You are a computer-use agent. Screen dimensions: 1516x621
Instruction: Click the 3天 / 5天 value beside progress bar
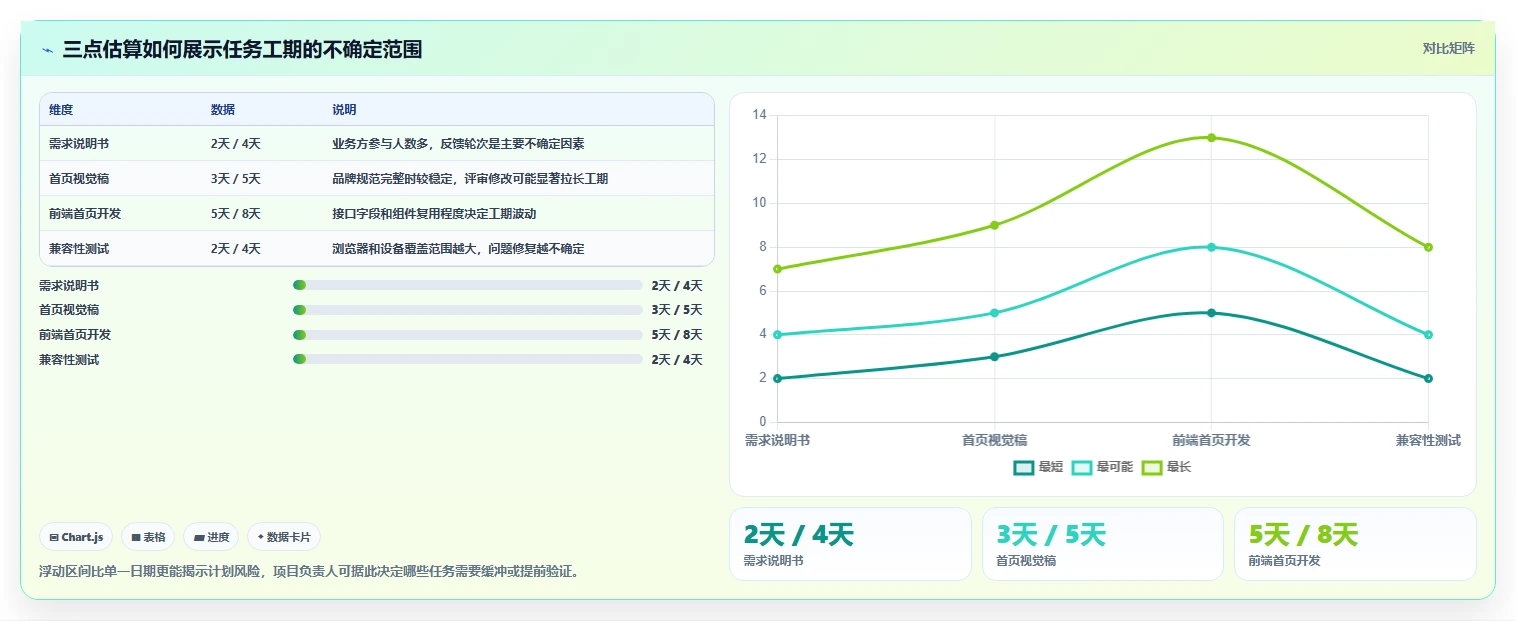(677, 310)
